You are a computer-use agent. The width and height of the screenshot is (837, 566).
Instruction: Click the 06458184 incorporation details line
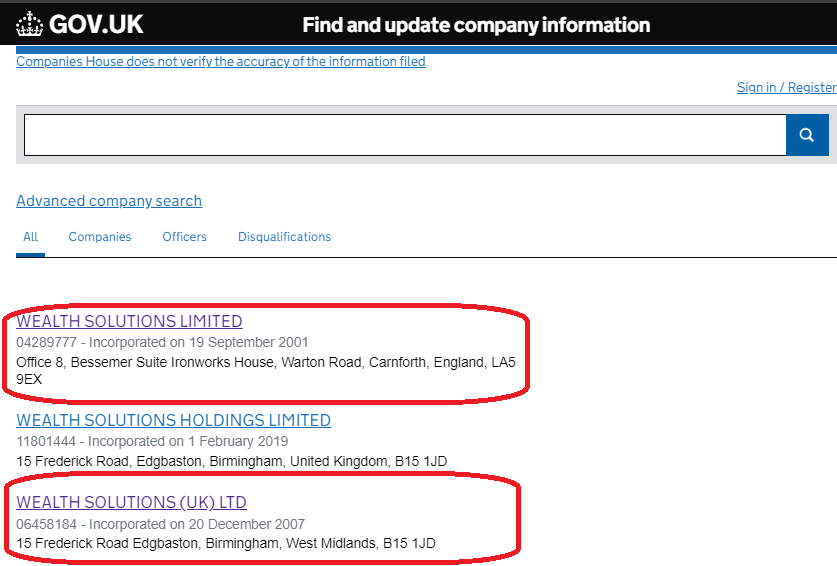pos(160,524)
